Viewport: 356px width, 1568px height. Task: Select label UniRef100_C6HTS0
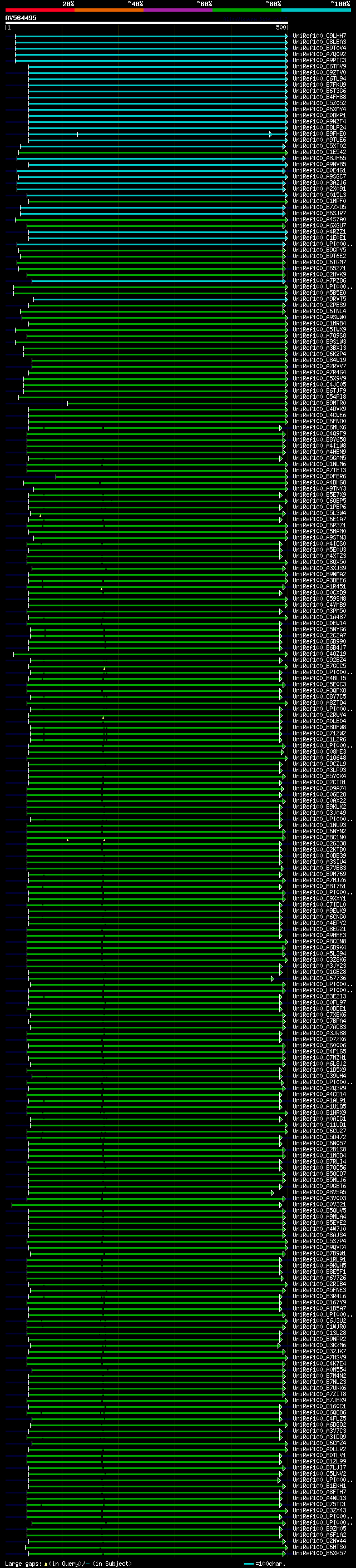tap(319, 1547)
